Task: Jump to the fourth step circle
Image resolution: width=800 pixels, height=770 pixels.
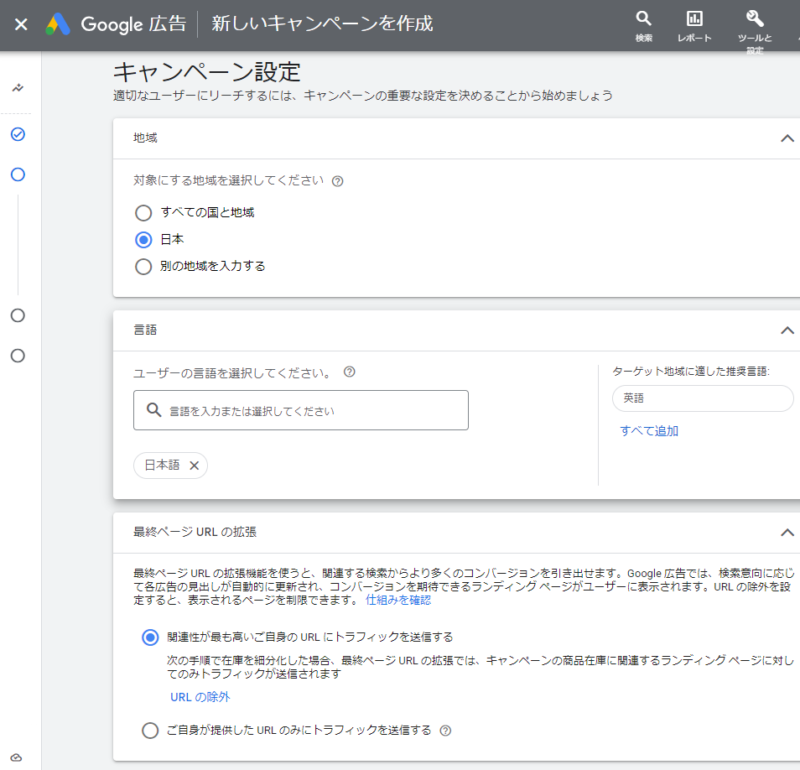Action: pos(18,356)
